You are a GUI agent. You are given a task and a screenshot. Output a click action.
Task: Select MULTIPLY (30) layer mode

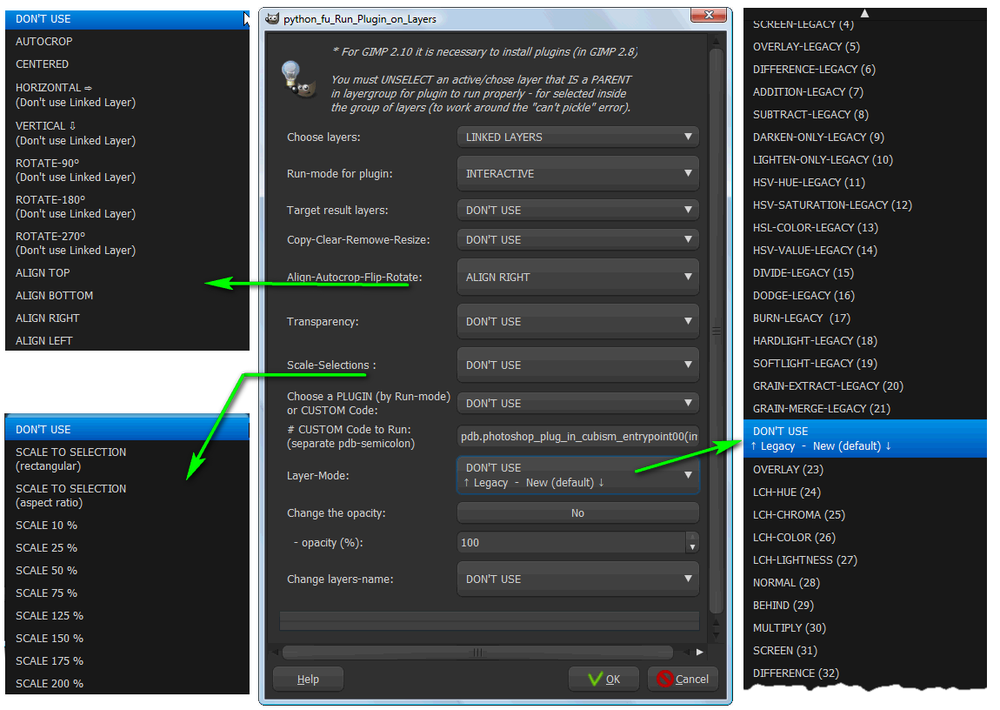865,628
